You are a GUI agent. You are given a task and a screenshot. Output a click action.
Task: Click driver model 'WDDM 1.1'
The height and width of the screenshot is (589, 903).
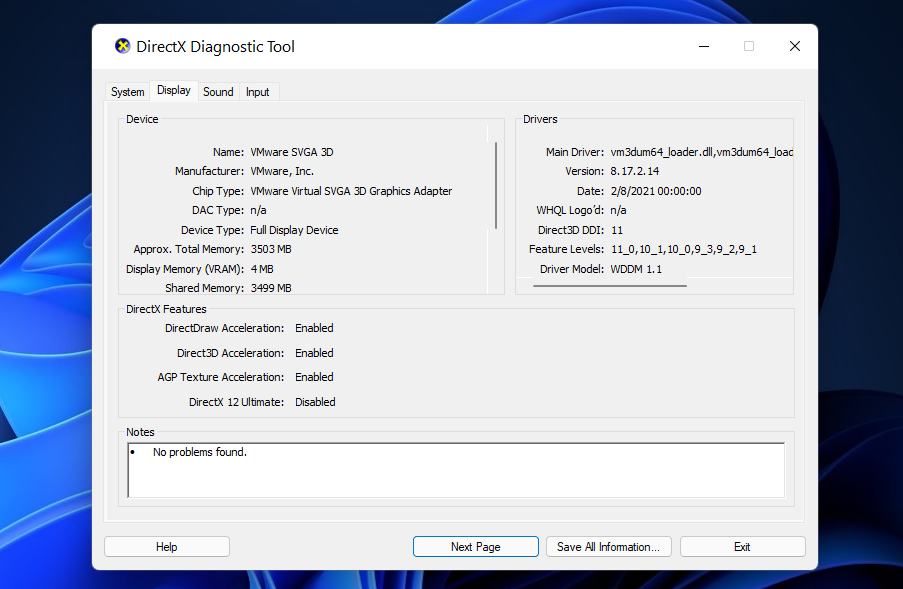636,269
